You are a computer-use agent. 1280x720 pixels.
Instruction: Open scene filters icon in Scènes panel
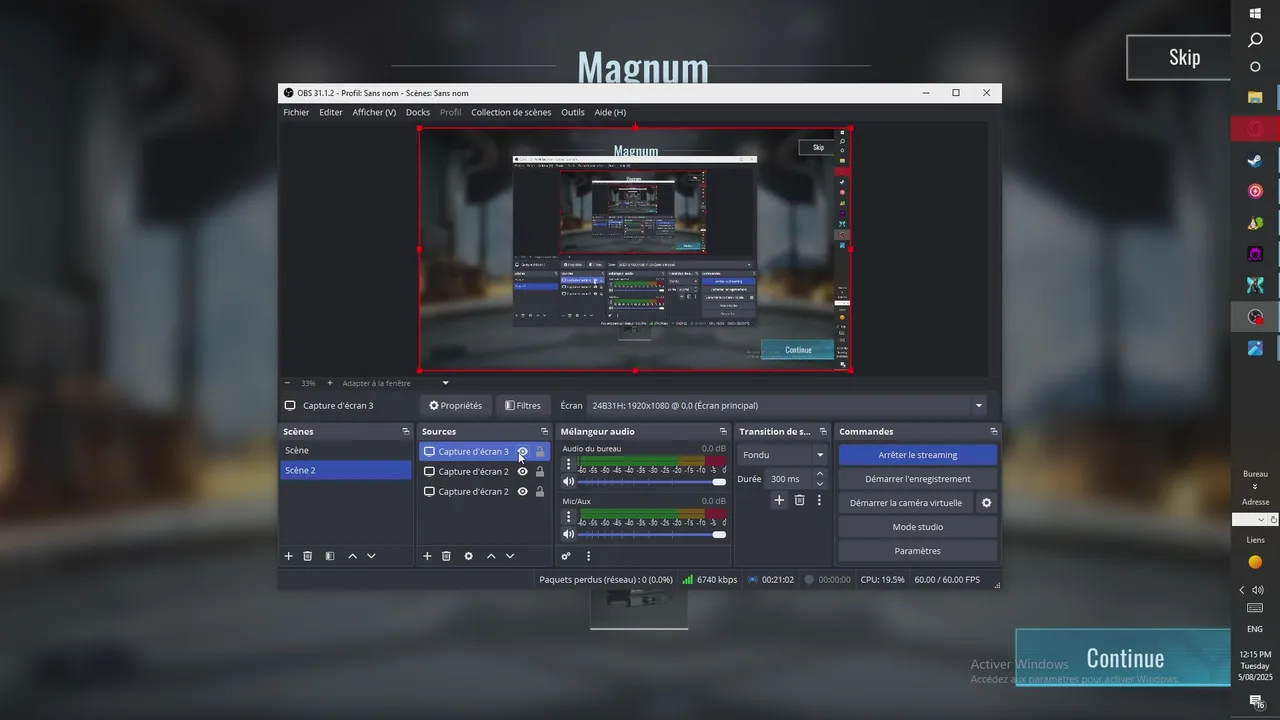(x=330, y=556)
